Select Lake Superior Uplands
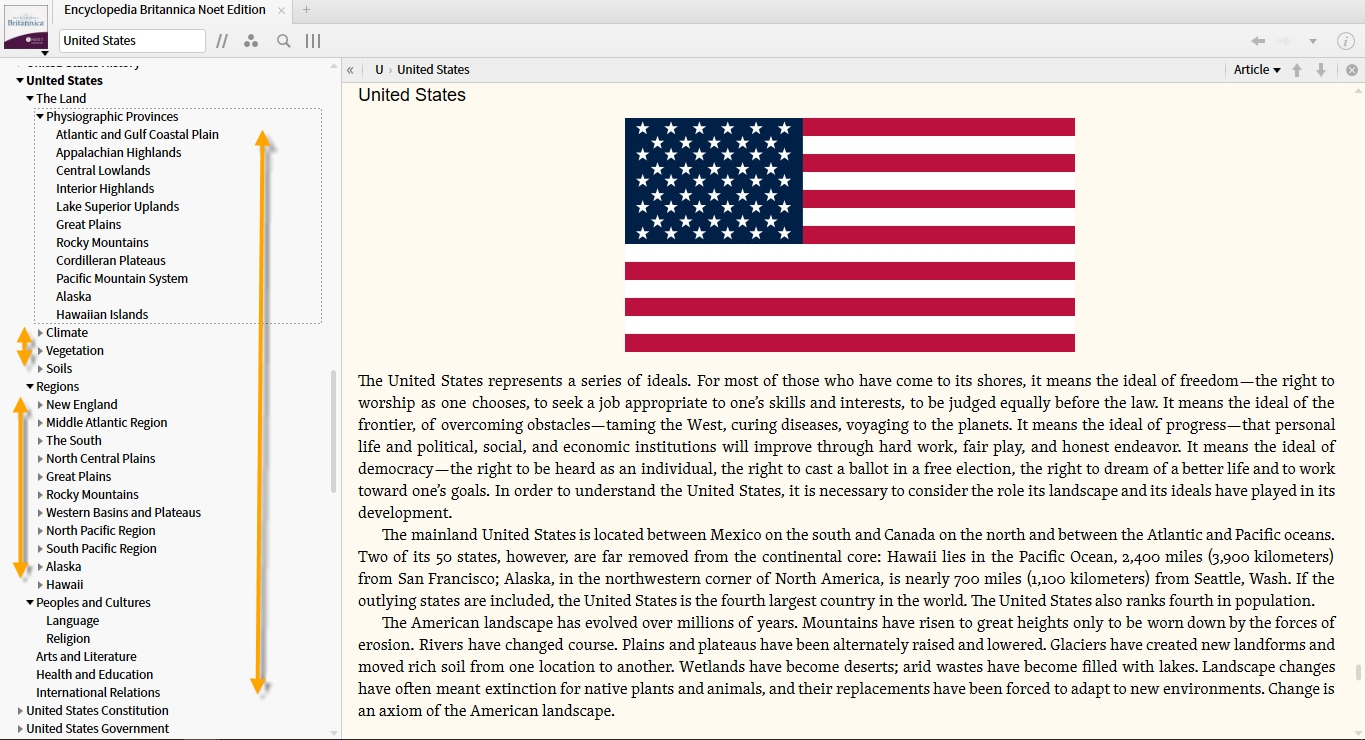This screenshot has width=1365, height=740. pos(117,207)
